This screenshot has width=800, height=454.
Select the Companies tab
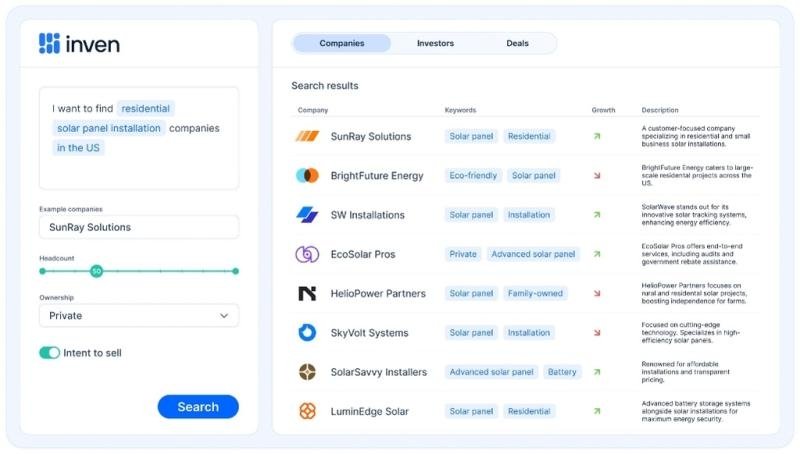[342, 43]
